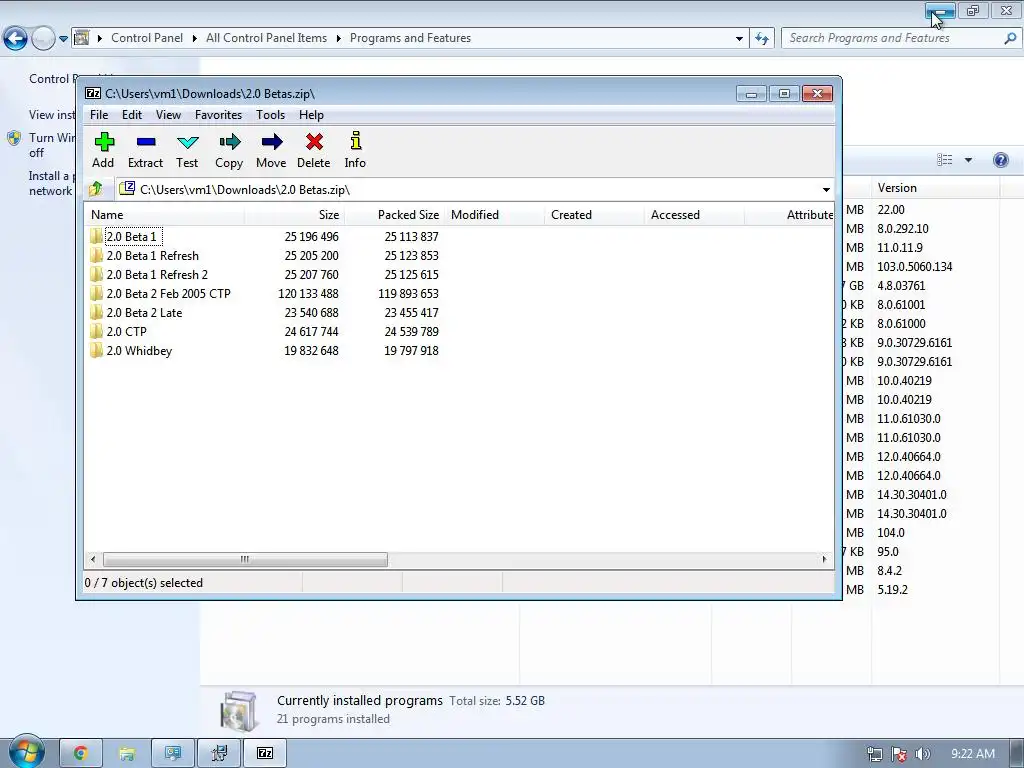Click the change view icon in Programs and Features
This screenshot has width=1024, height=768.
click(x=944, y=160)
